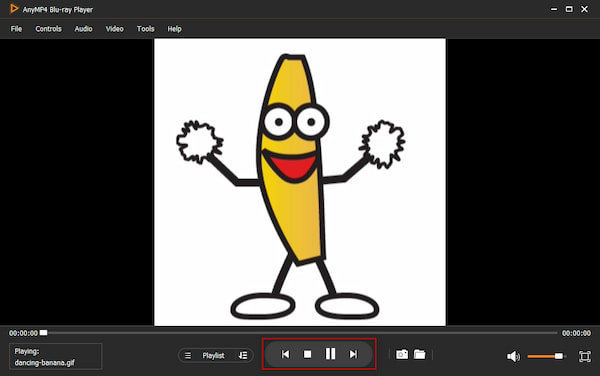Stop playback with the square button
Image resolution: width=600 pixels, height=376 pixels.
(307, 355)
